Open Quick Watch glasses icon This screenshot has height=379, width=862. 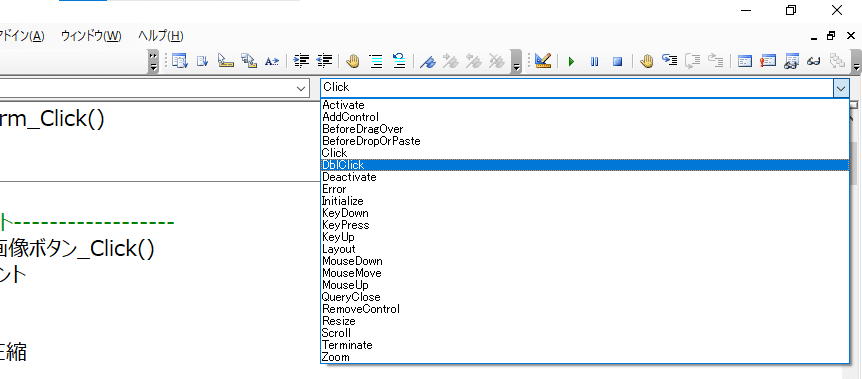[x=814, y=62]
